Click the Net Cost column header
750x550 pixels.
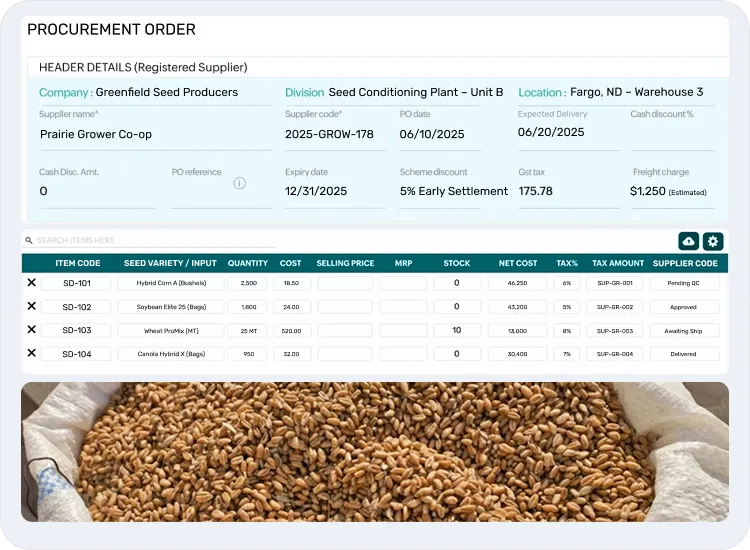coord(518,263)
